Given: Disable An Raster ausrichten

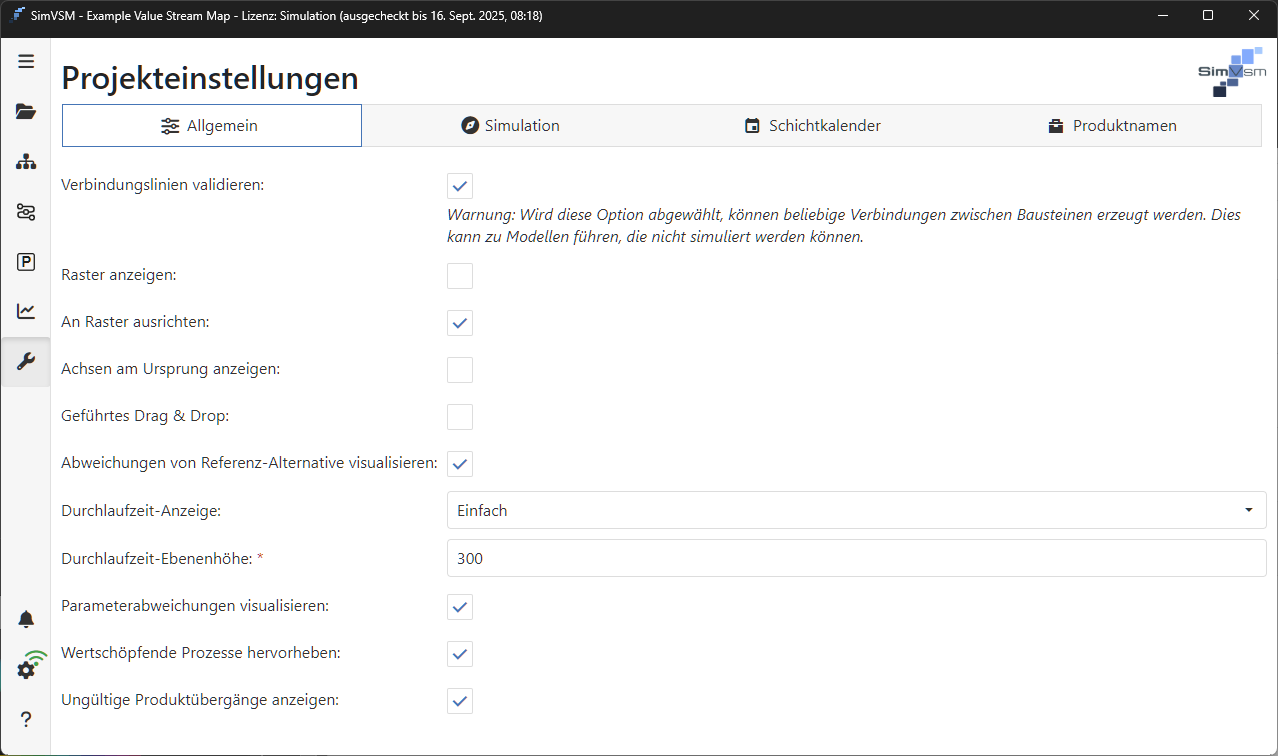Looking at the screenshot, I should click(x=459, y=322).
